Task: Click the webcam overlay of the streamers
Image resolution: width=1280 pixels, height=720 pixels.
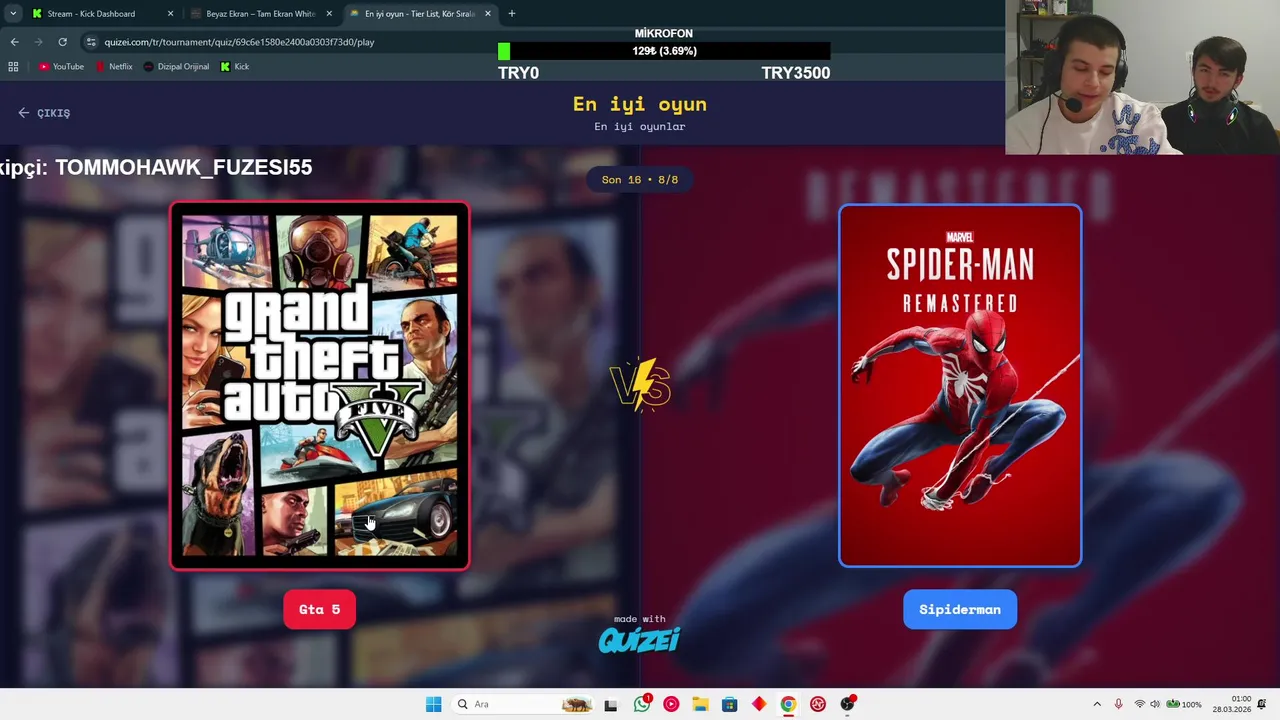Action: coord(1142,77)
